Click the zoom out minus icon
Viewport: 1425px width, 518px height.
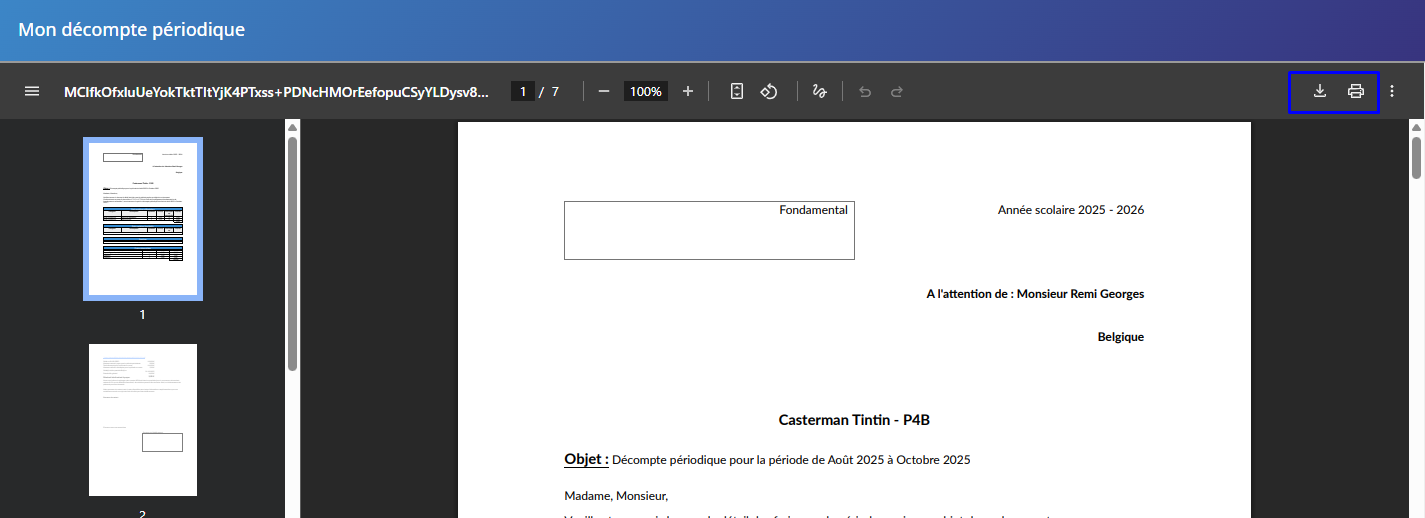[x=604, y=91]
